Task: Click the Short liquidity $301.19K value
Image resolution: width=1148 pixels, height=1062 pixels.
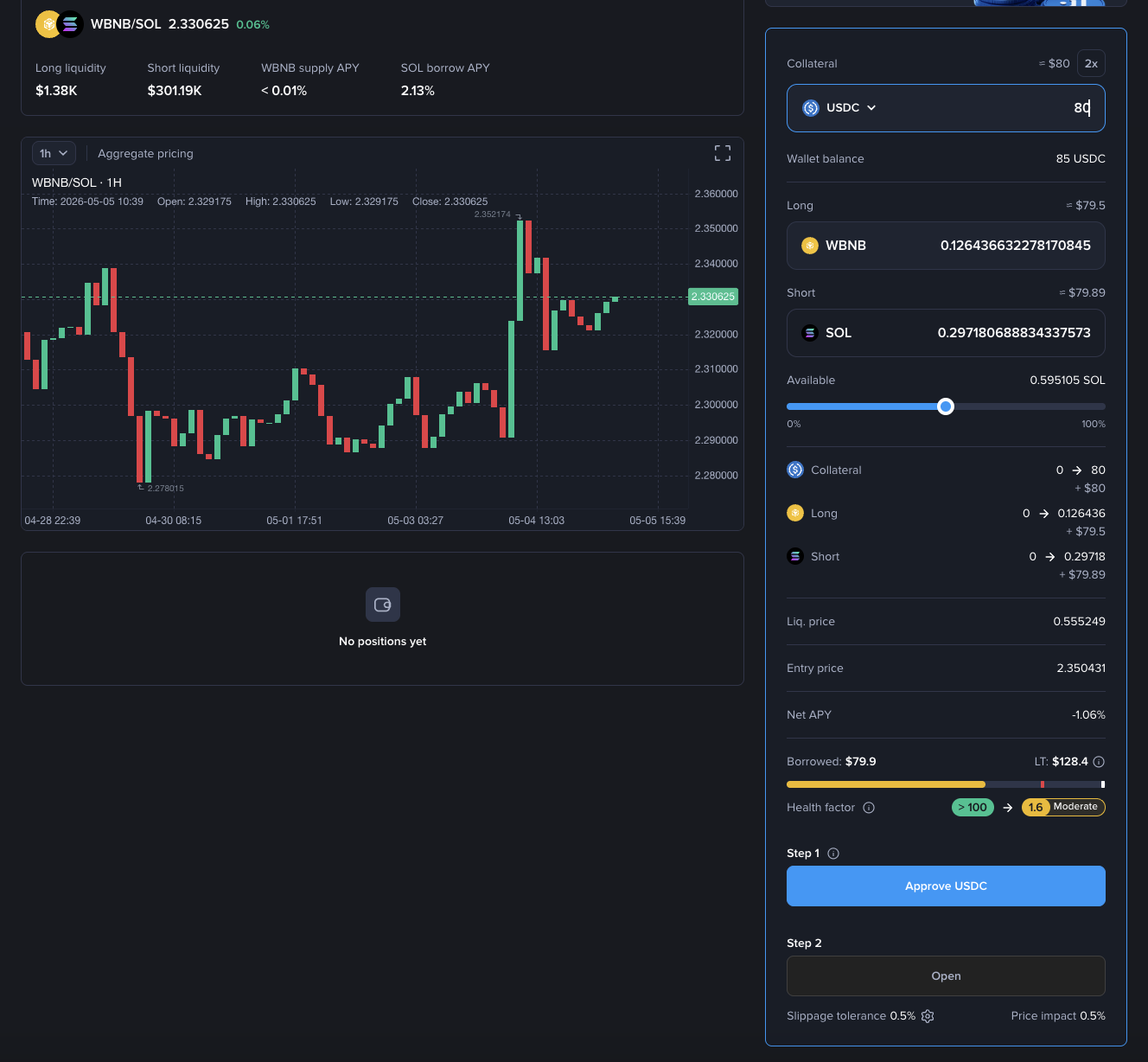Action: pos(175,91)
